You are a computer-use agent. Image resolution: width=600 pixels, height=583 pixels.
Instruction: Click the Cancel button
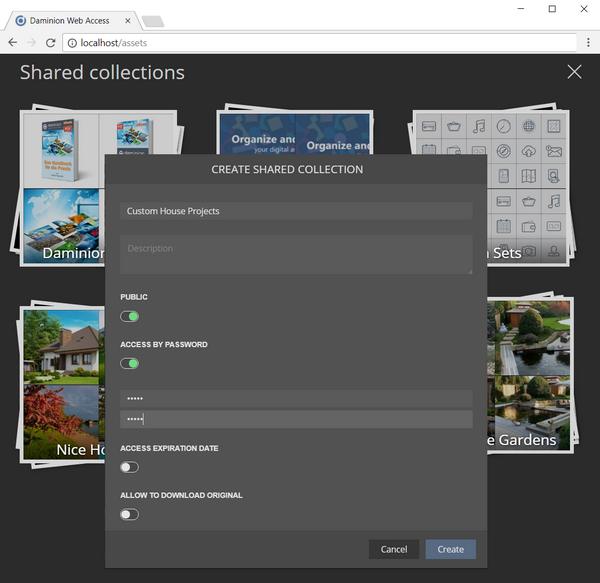(x=394, y=549)
